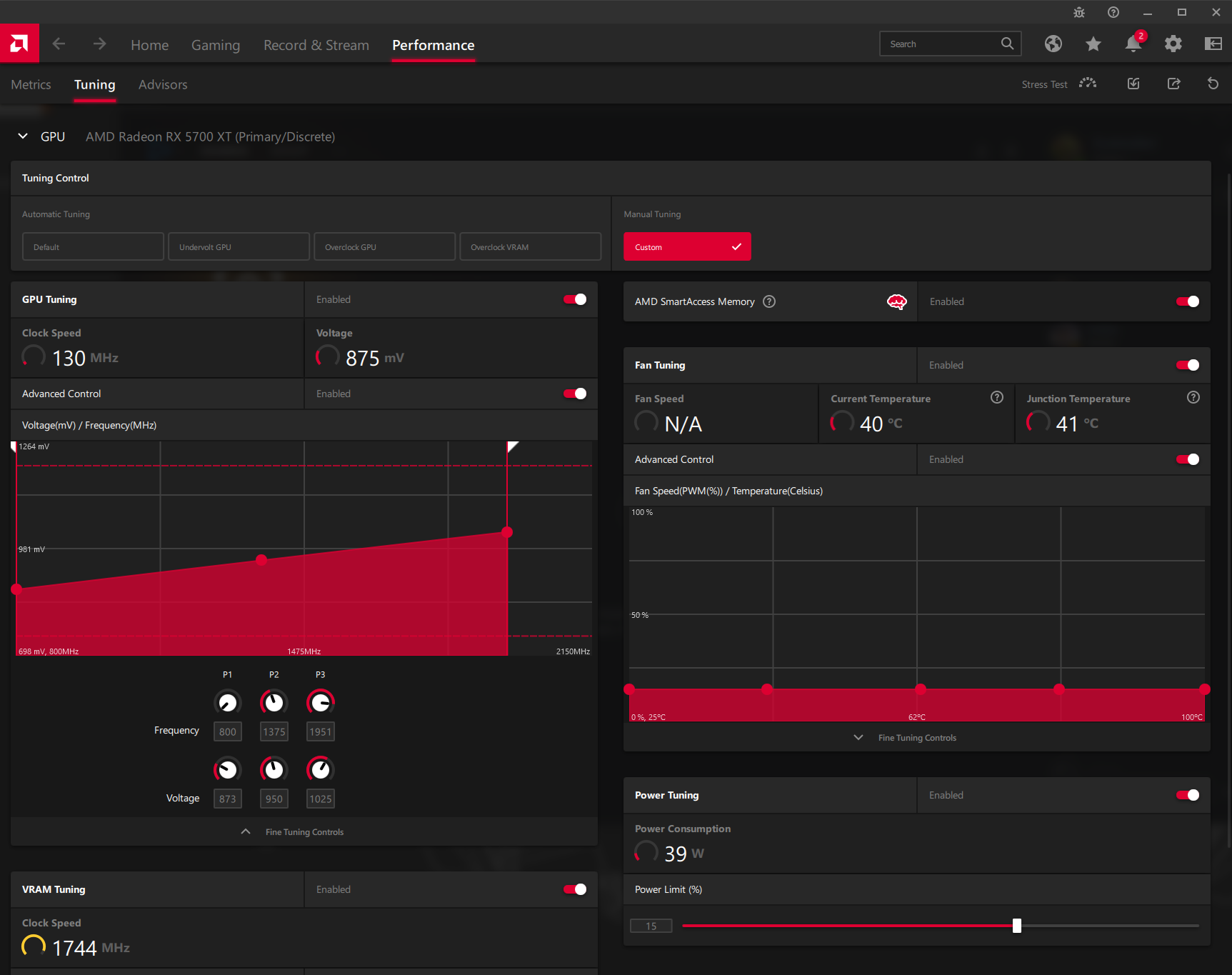Select the Undervolt GPU preset
The height and width of the screenshot is (975, 1232).
click(239, 246)
